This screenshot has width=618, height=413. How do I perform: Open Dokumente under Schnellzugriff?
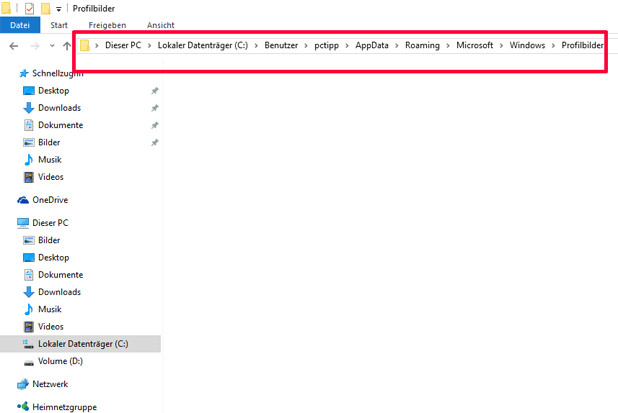[x=60, y=125]
